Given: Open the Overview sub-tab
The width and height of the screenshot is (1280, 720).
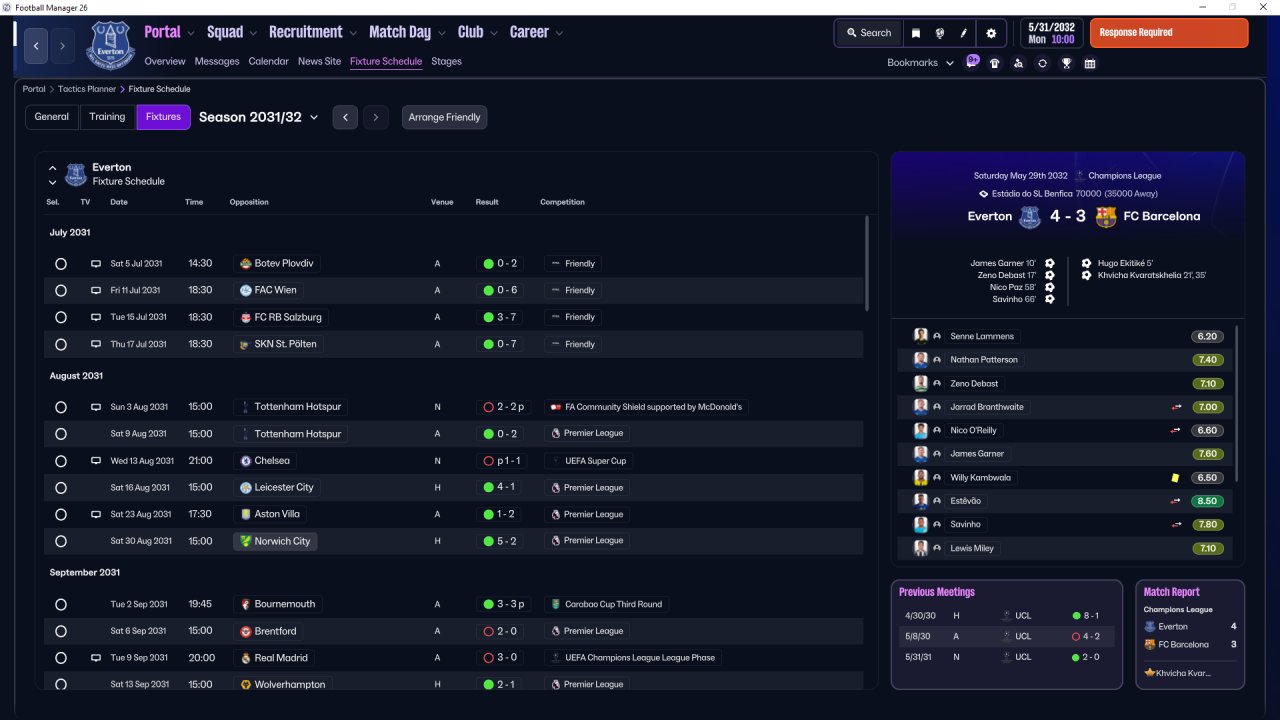Looking at the screenshot, I should (x=165, y=61).
